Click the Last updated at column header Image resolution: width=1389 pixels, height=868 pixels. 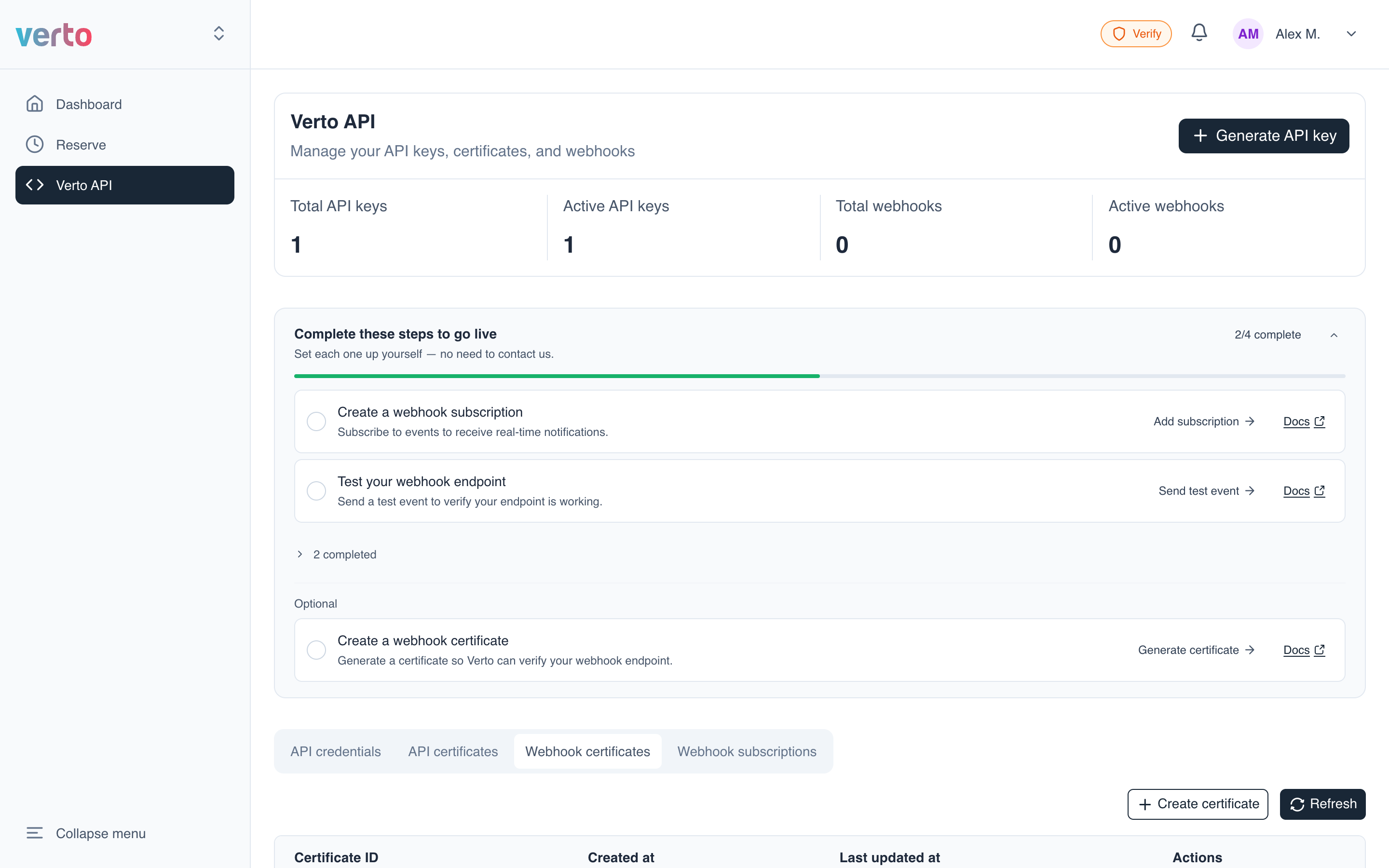point(889,858)
